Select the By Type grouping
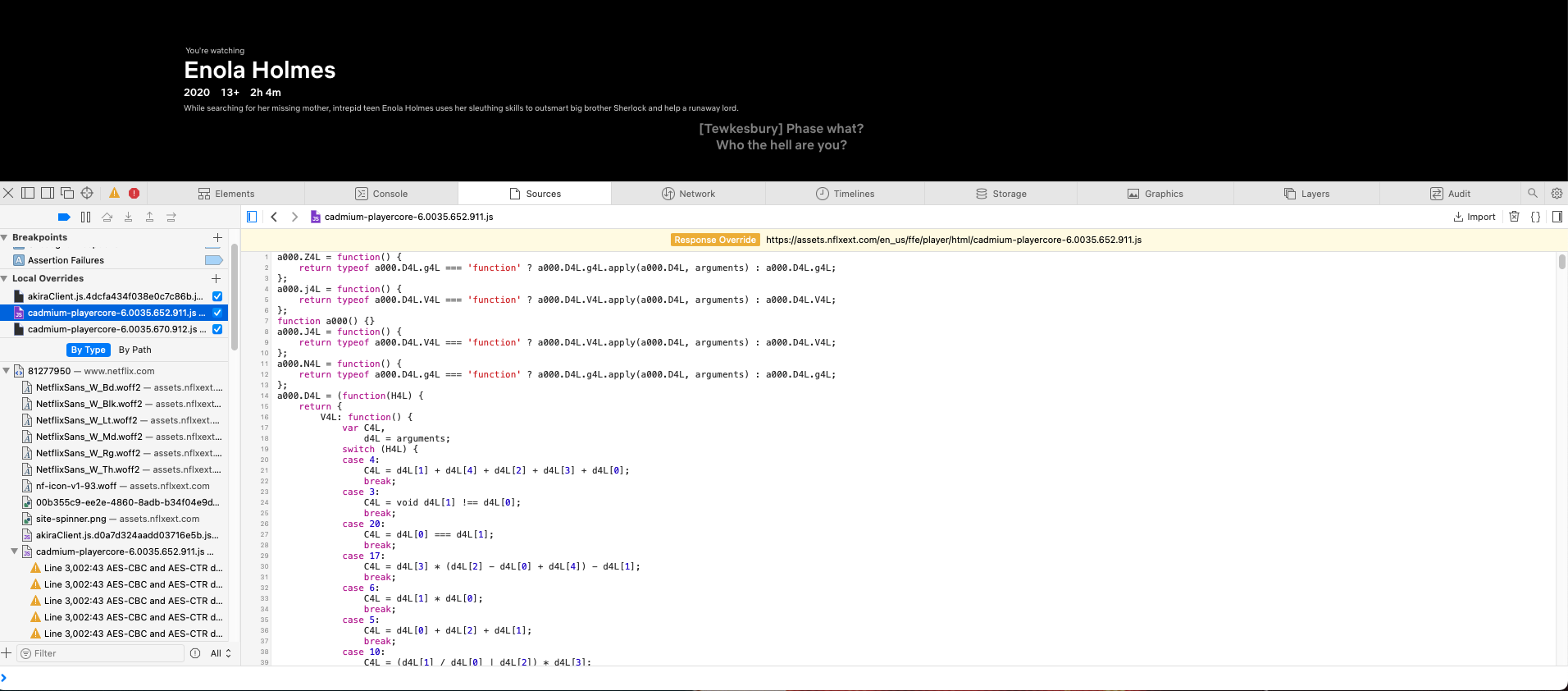The image size is (1568, 691). coord(89,350)
